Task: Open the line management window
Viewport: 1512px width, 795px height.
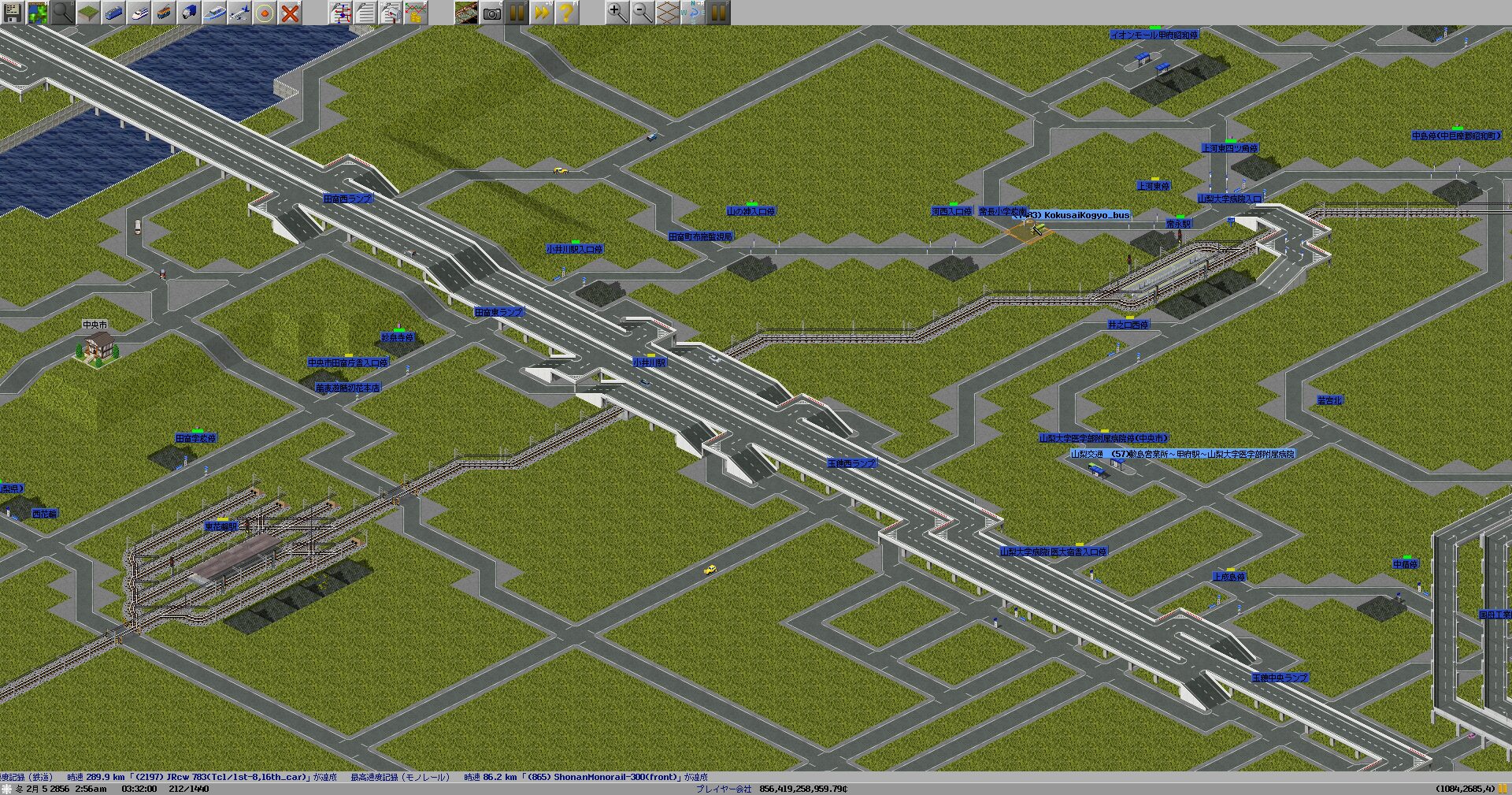Action: tap(341, 13)
